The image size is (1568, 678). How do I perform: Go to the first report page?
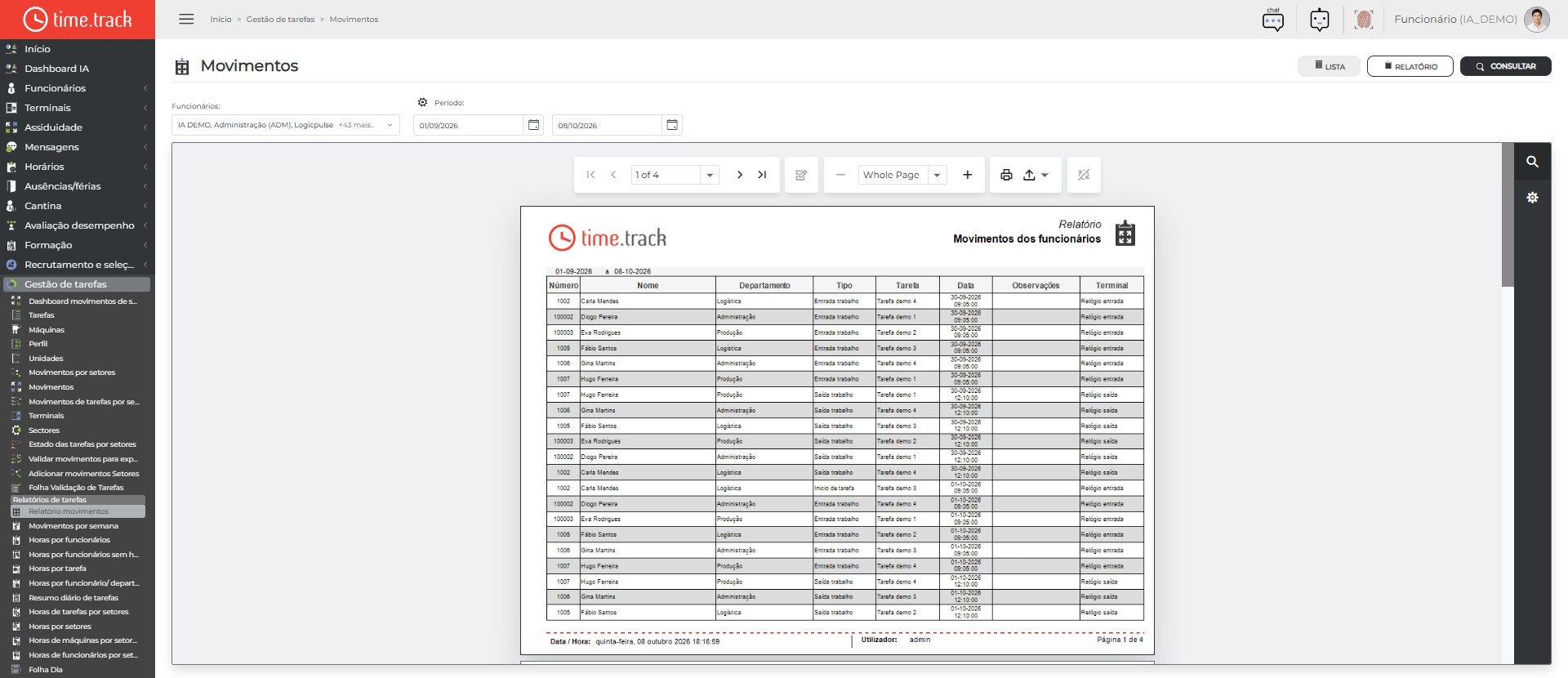point(590,175)
